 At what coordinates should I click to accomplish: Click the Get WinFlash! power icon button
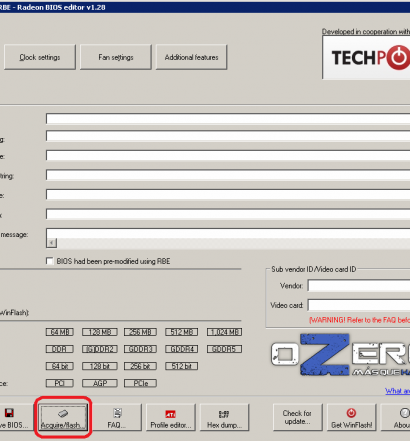click(352, 417)
